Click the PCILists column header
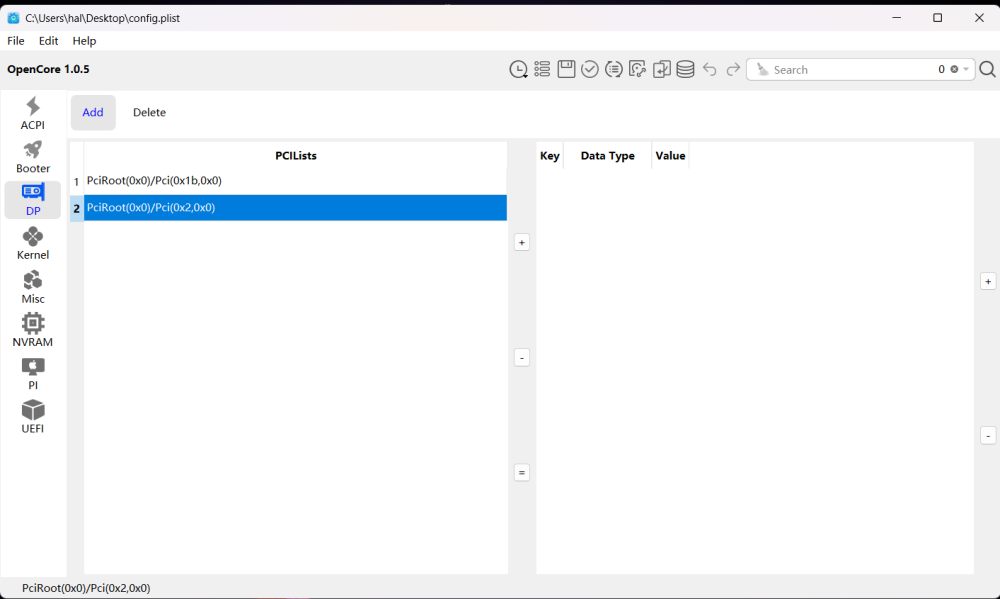This screenshot has height=599, width=1000. pyautogui.click(x=295, y=156)
